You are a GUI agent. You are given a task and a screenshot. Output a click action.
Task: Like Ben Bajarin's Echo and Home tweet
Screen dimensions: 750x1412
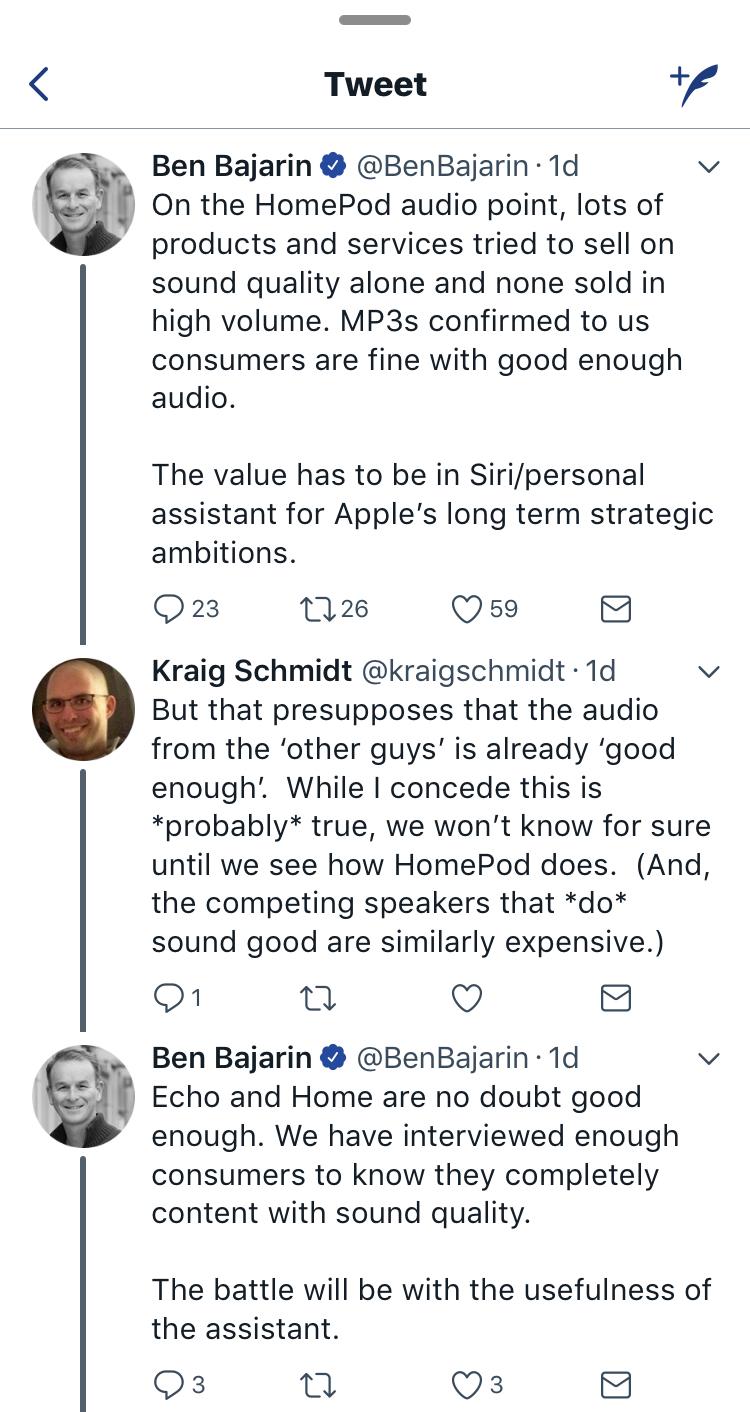pos(467,1385)
